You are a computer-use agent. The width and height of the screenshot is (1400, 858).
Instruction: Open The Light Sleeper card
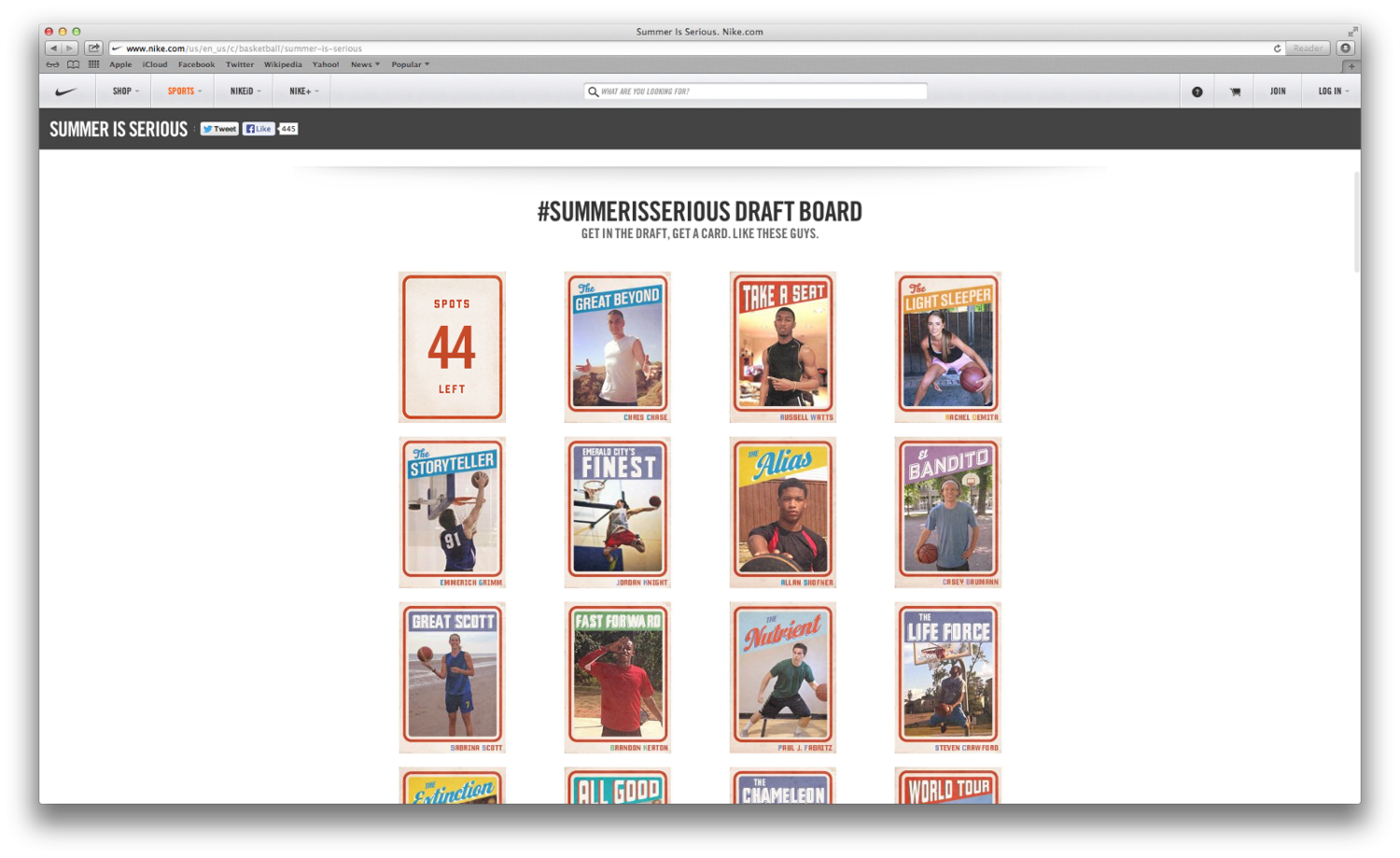947,347
